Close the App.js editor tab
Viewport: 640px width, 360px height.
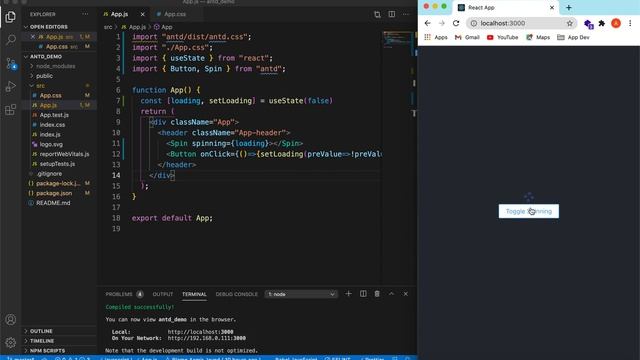tap(142, 14)
